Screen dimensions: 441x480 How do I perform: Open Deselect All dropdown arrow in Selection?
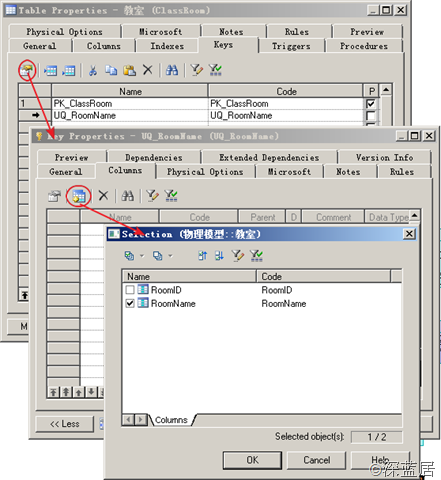click(170, 256)
